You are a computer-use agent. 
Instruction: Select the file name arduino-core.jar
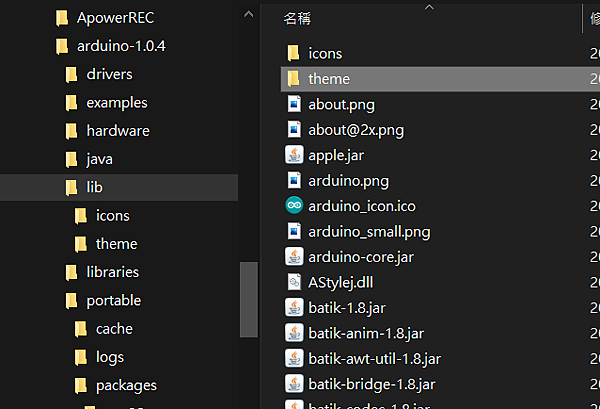click(x=361, y=257)
